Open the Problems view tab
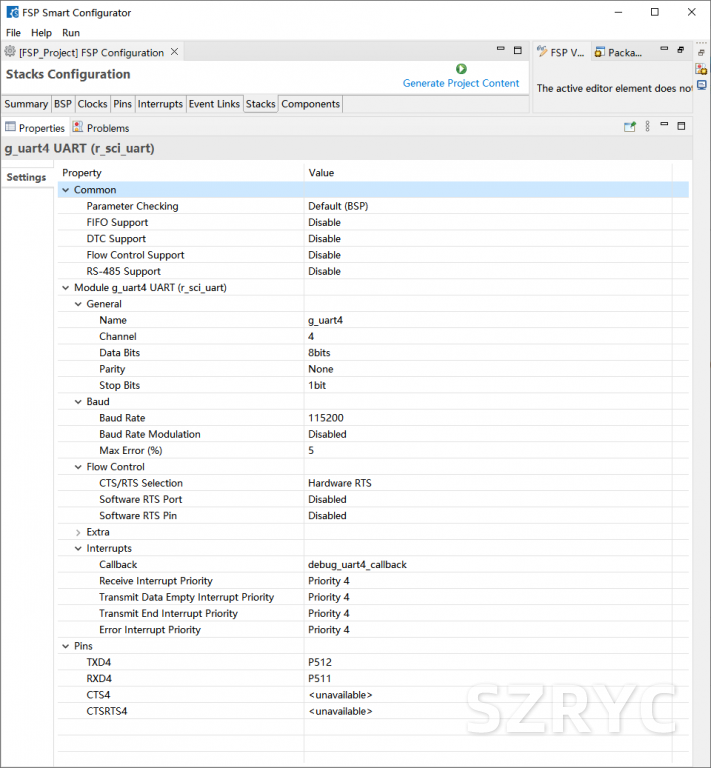Viewport: 711px width, 768px height. [x=107, y=128]
